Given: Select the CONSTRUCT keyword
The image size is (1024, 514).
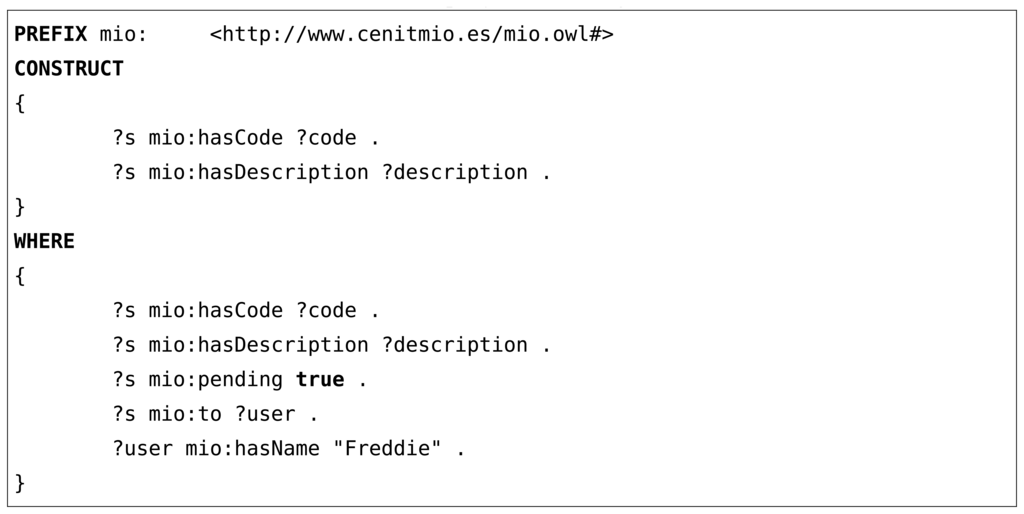Looking at the screenshot, I should click(69, 69).
